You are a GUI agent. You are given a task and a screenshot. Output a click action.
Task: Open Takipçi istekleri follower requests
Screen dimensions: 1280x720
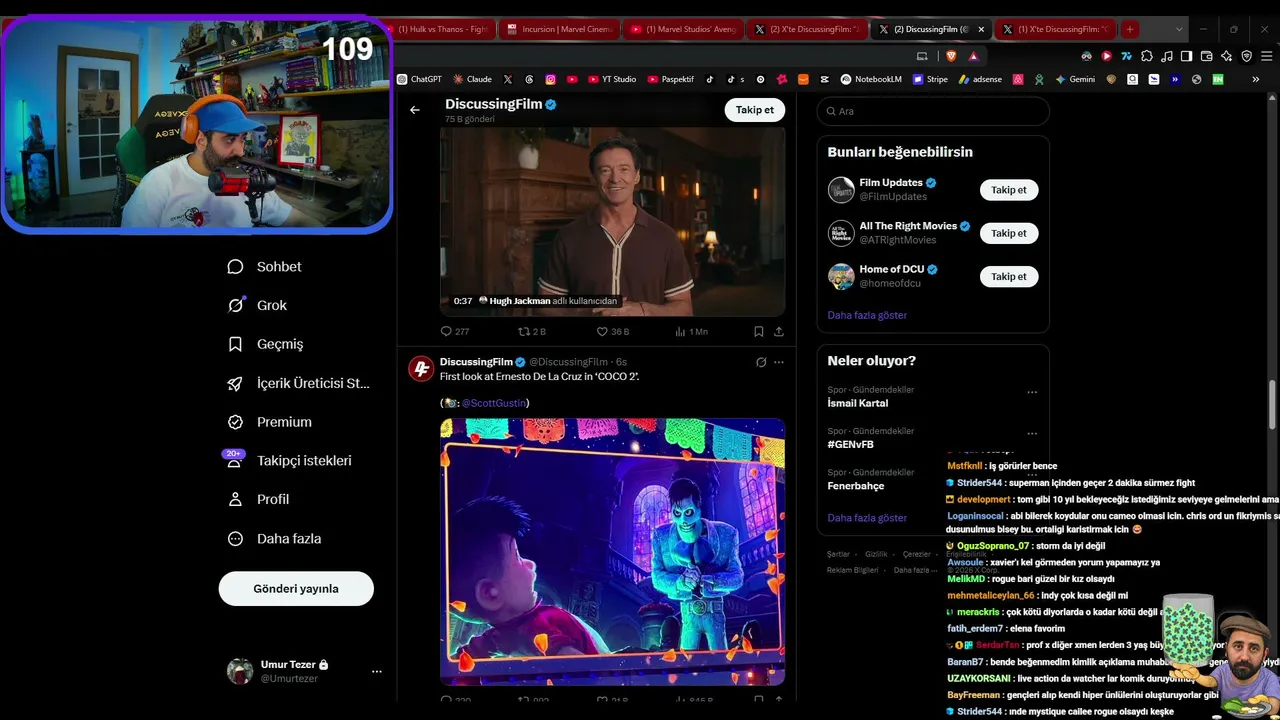coord(289,461)
